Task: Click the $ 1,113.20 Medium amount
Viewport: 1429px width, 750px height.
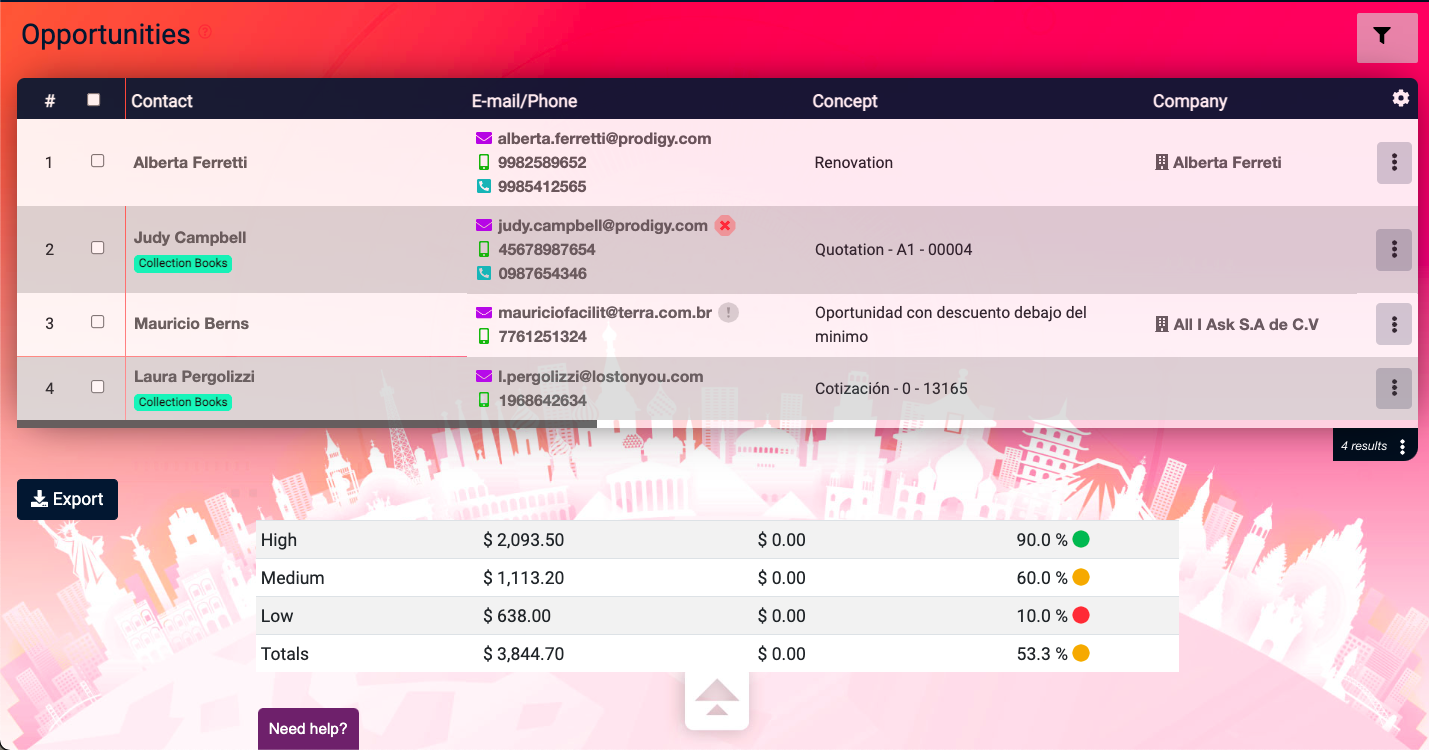Action: click(x=523, y=578)
